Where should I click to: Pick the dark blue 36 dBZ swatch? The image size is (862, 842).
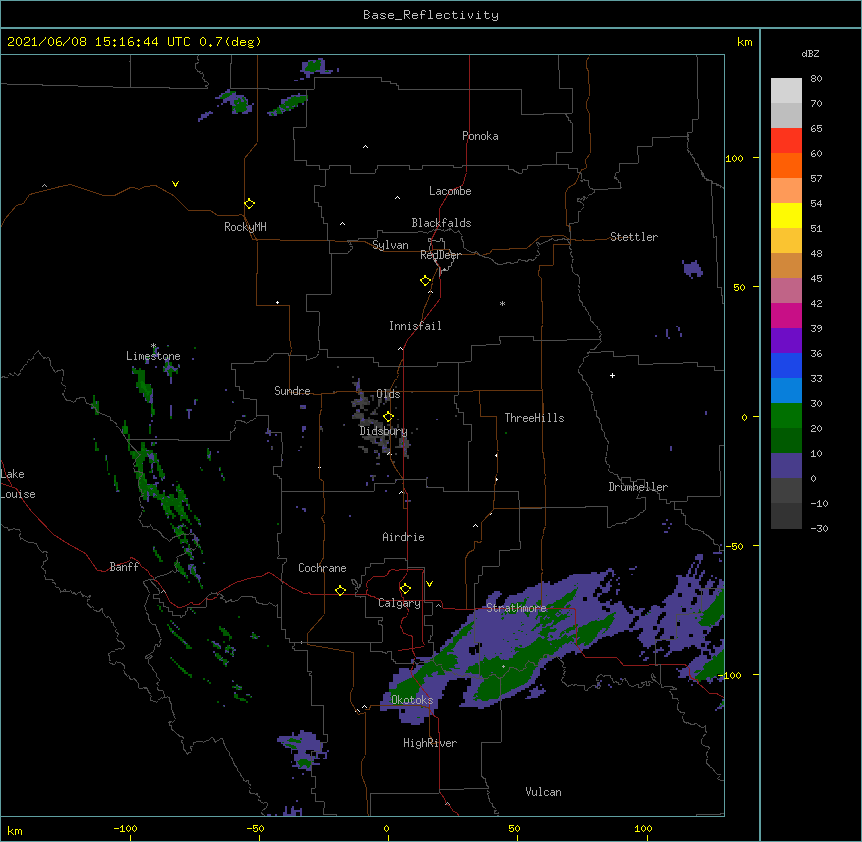786,365
